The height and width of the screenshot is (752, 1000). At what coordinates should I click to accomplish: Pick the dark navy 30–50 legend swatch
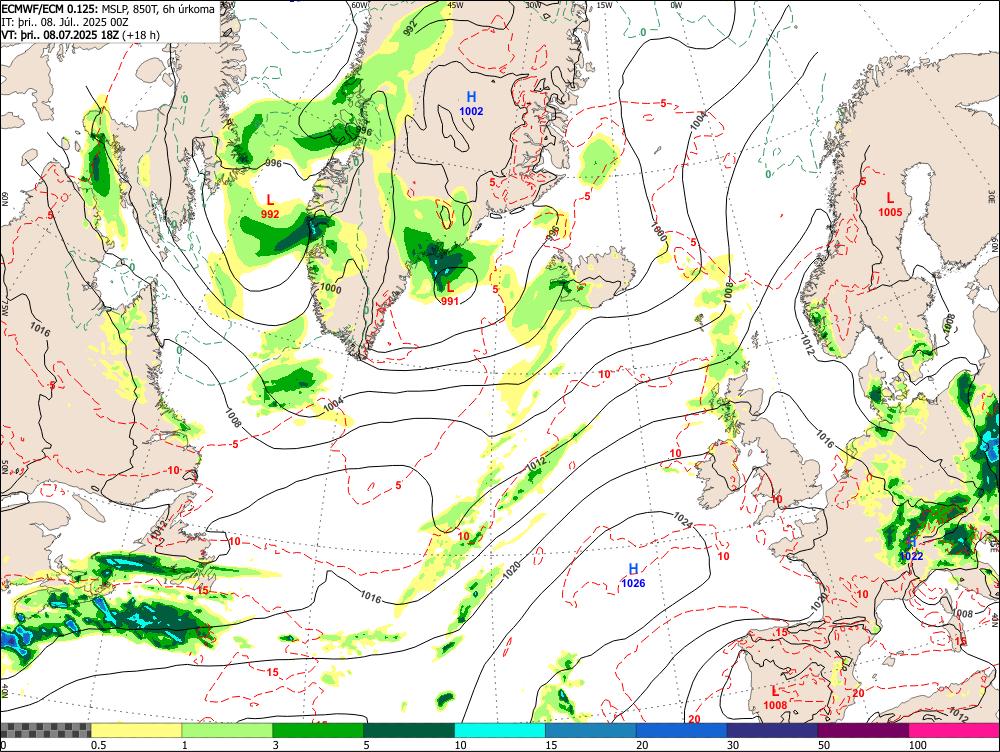[x=772, y=730]
